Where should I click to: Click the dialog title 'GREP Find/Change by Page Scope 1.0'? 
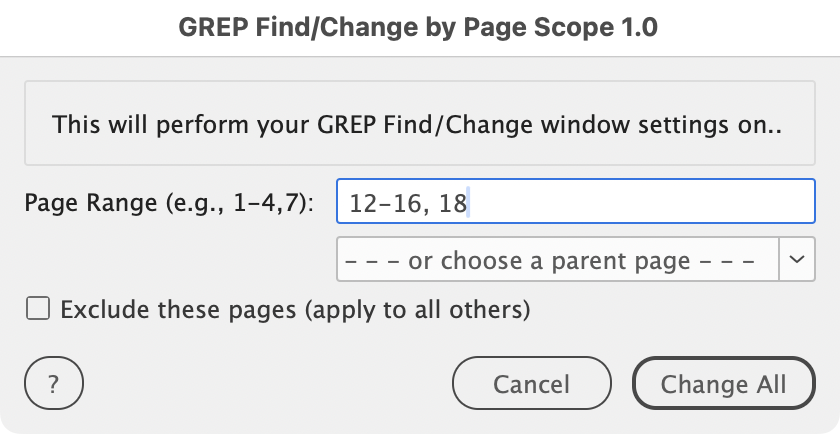419,28
